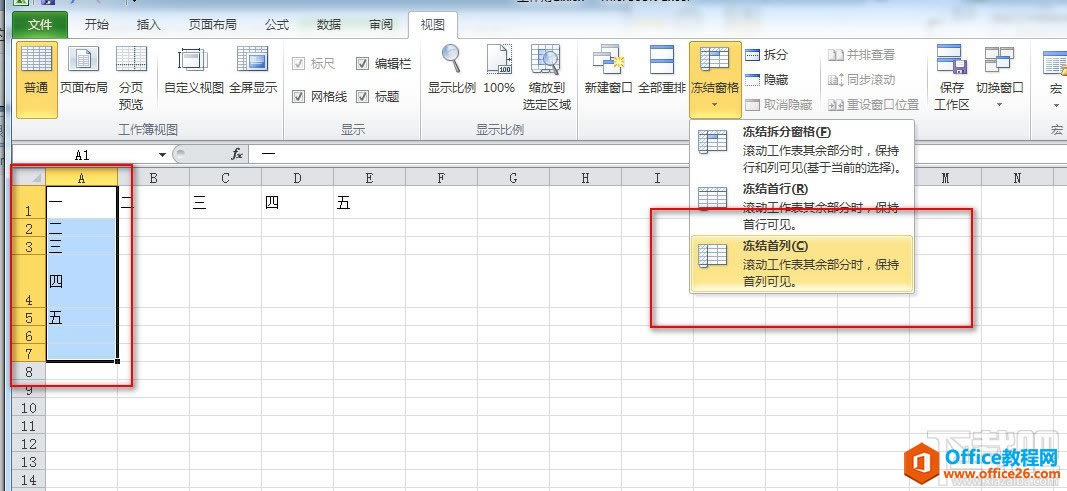Select column H header
Image resolution: width=1067 pixels, height=491 pixels.
(x=586, y=178)
